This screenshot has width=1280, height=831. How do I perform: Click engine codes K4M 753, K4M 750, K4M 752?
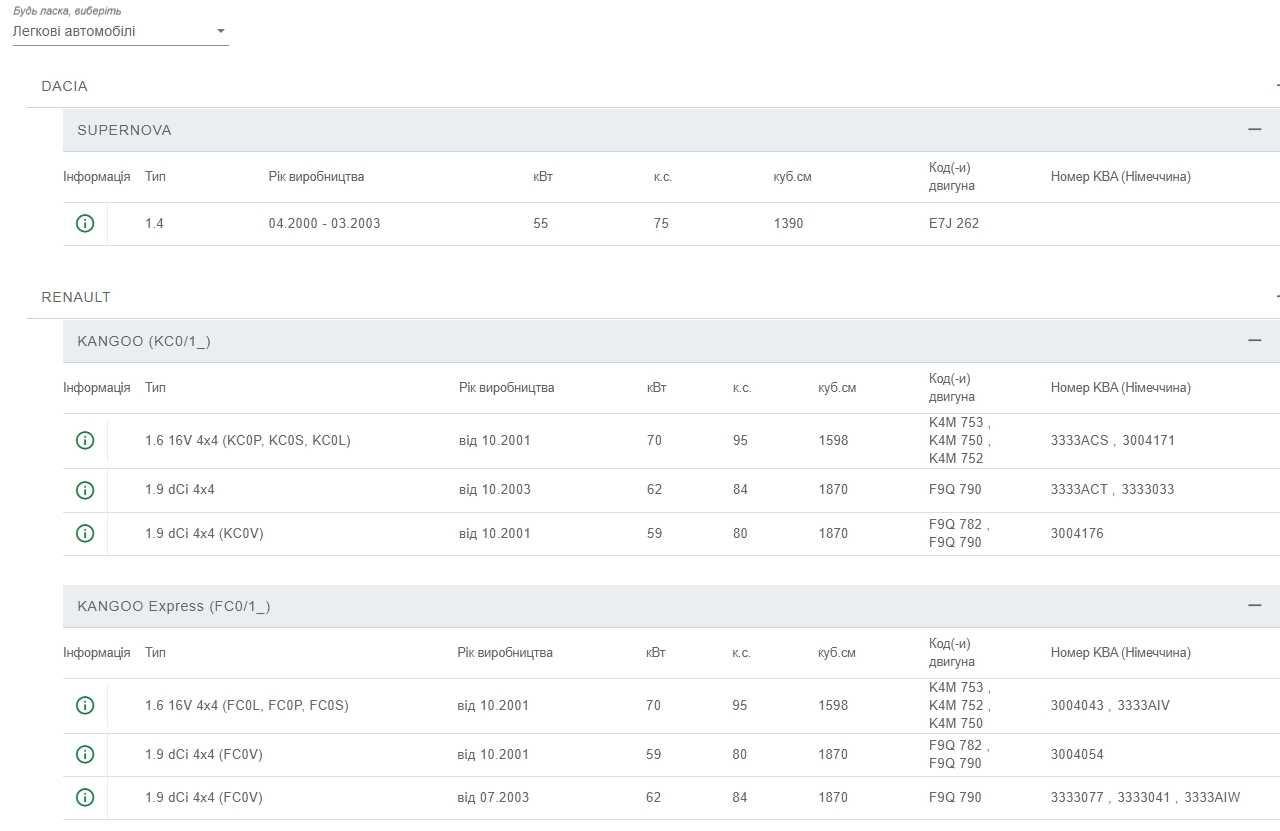[x=960, y=440]
